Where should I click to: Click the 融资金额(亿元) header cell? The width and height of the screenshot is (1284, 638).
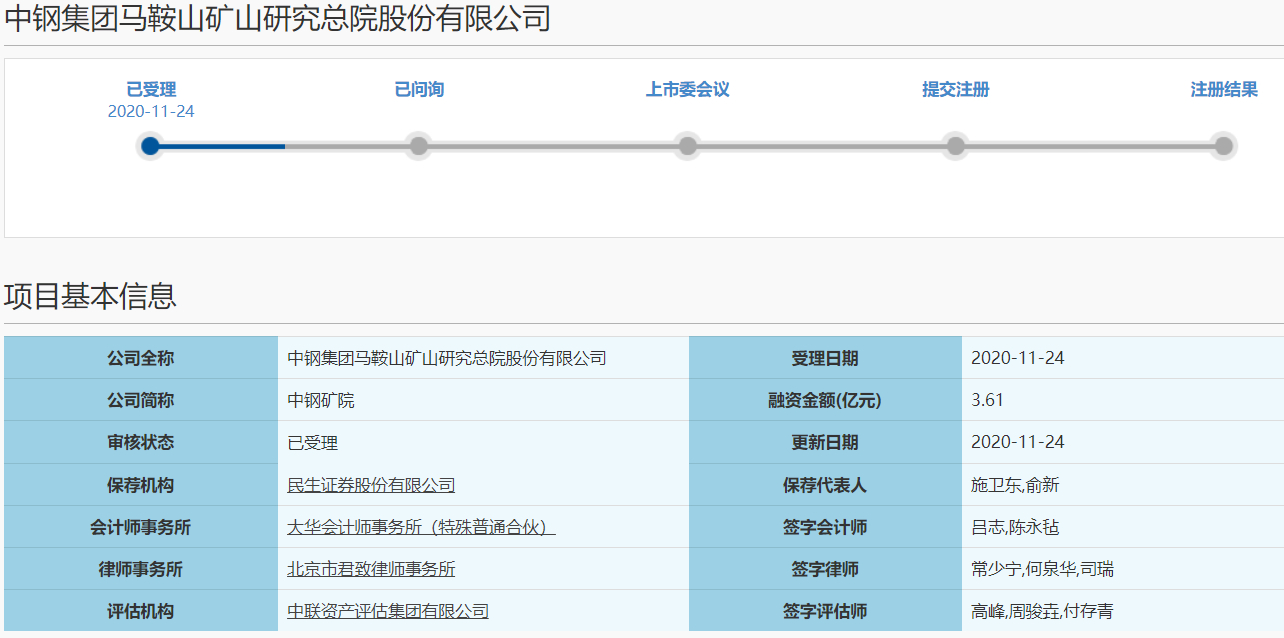tap(825, 400)
